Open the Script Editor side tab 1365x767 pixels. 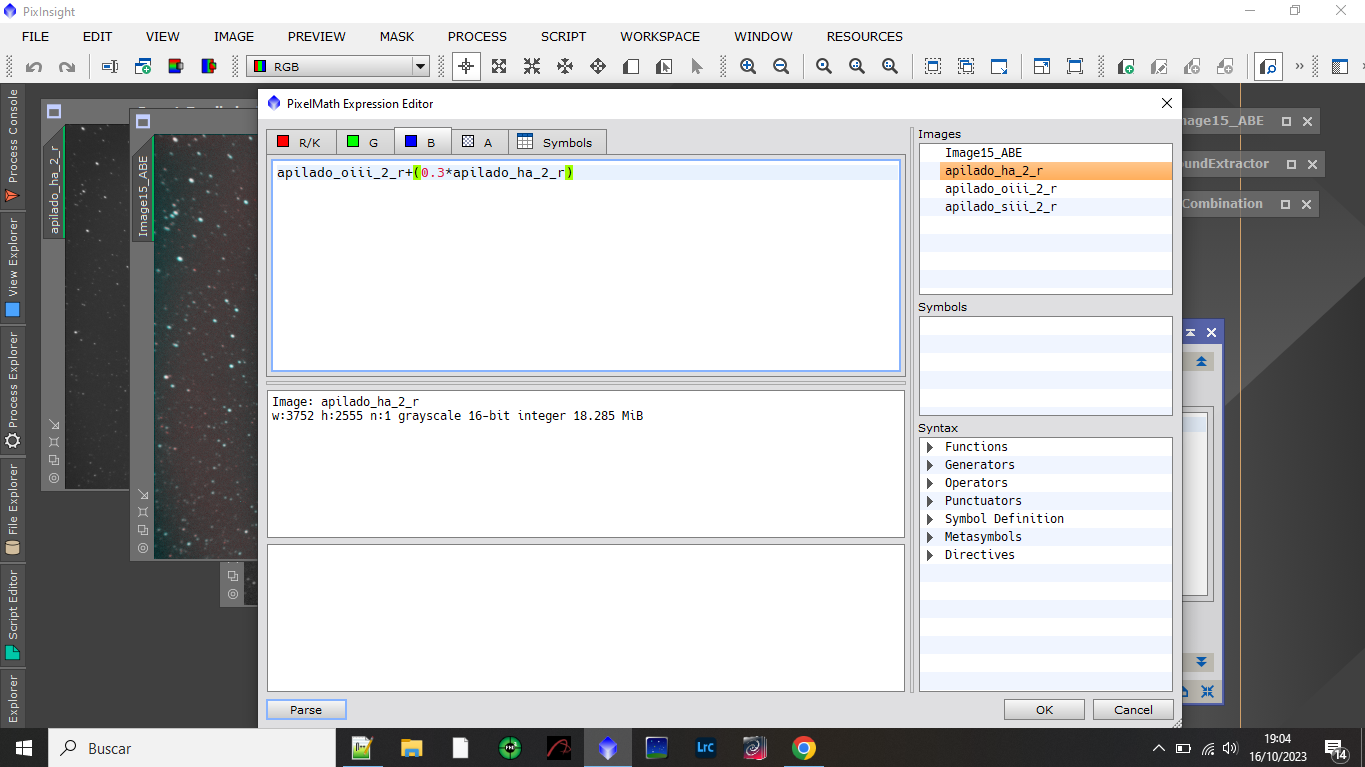13,614
